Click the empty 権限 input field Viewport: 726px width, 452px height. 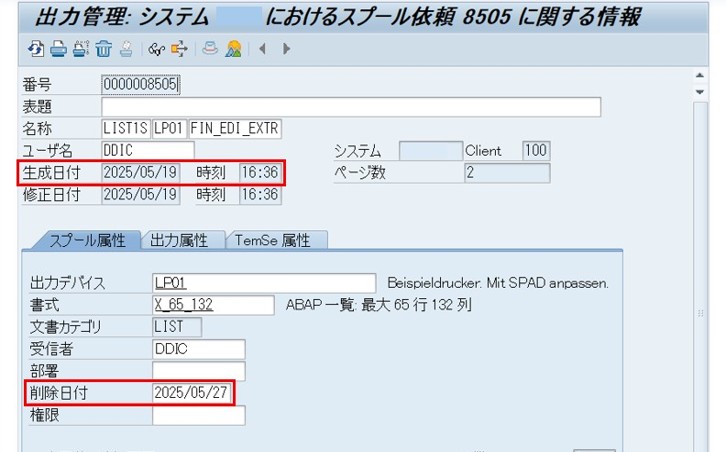point(199,415)
